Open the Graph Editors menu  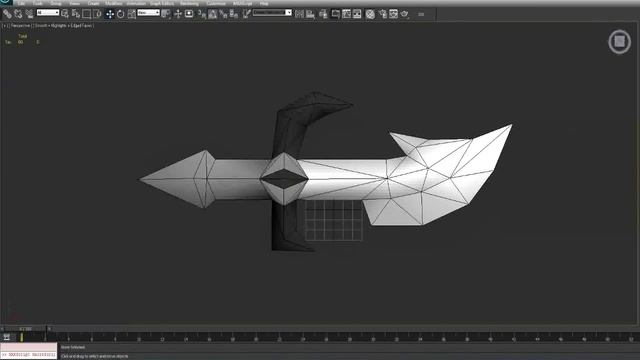[x=162, y=3]
